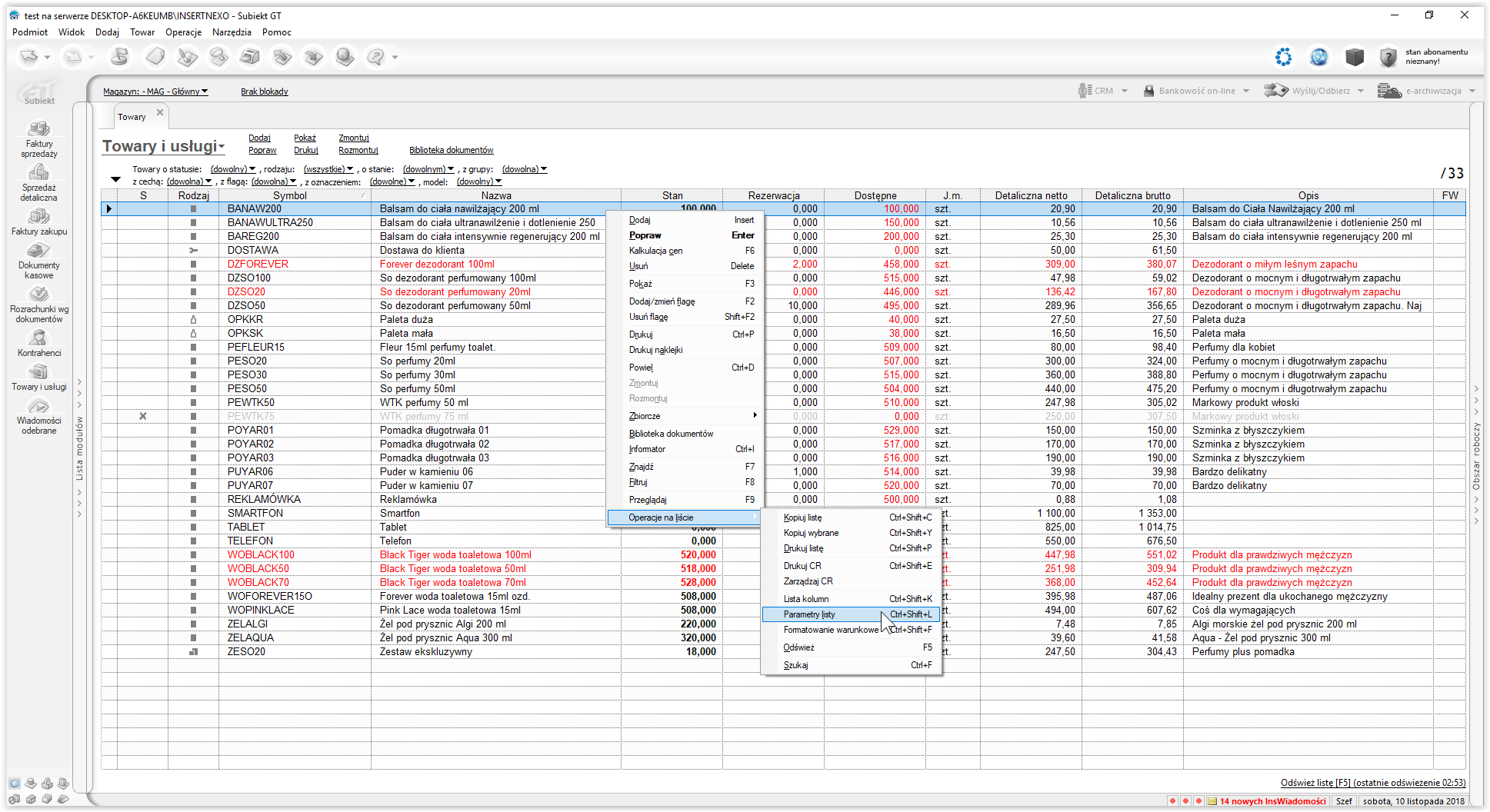Open the Sprzedaż detaliczna module
1490x812 pixels.
(x=39, y=183)
